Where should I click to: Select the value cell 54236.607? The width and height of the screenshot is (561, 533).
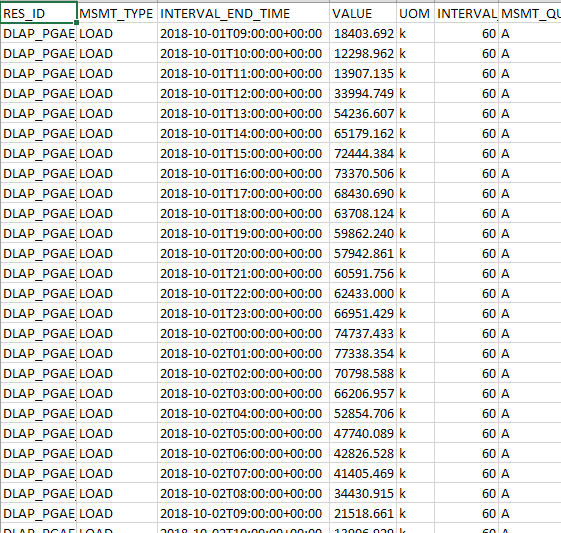(x=363, y=113)
